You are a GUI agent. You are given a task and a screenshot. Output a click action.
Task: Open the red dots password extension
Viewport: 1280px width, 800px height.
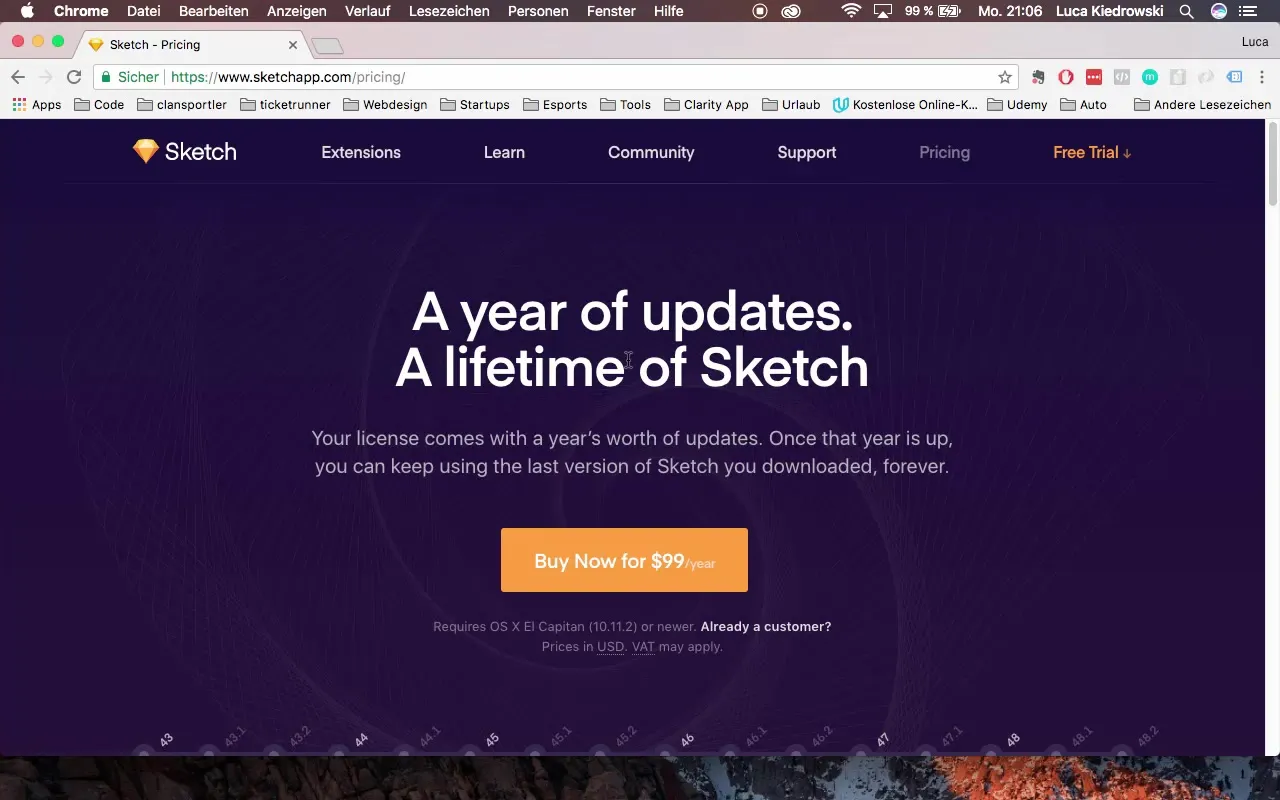click(x=1094, y=77)
